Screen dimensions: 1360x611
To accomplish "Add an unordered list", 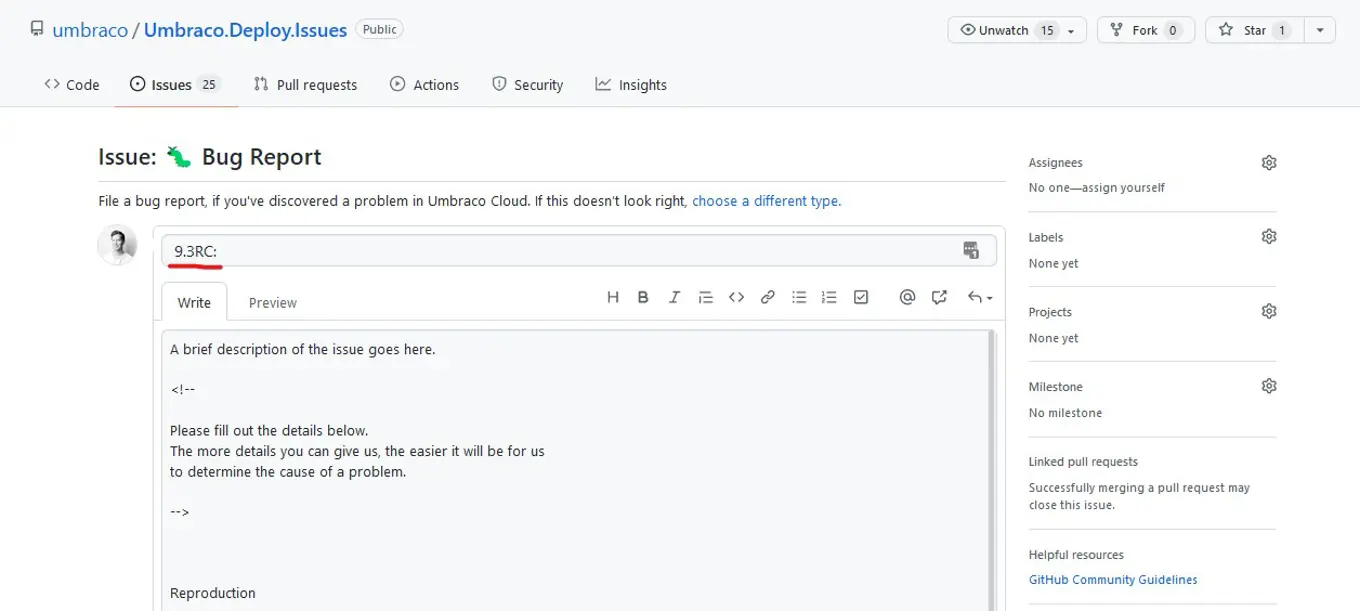I will (798, 296).
